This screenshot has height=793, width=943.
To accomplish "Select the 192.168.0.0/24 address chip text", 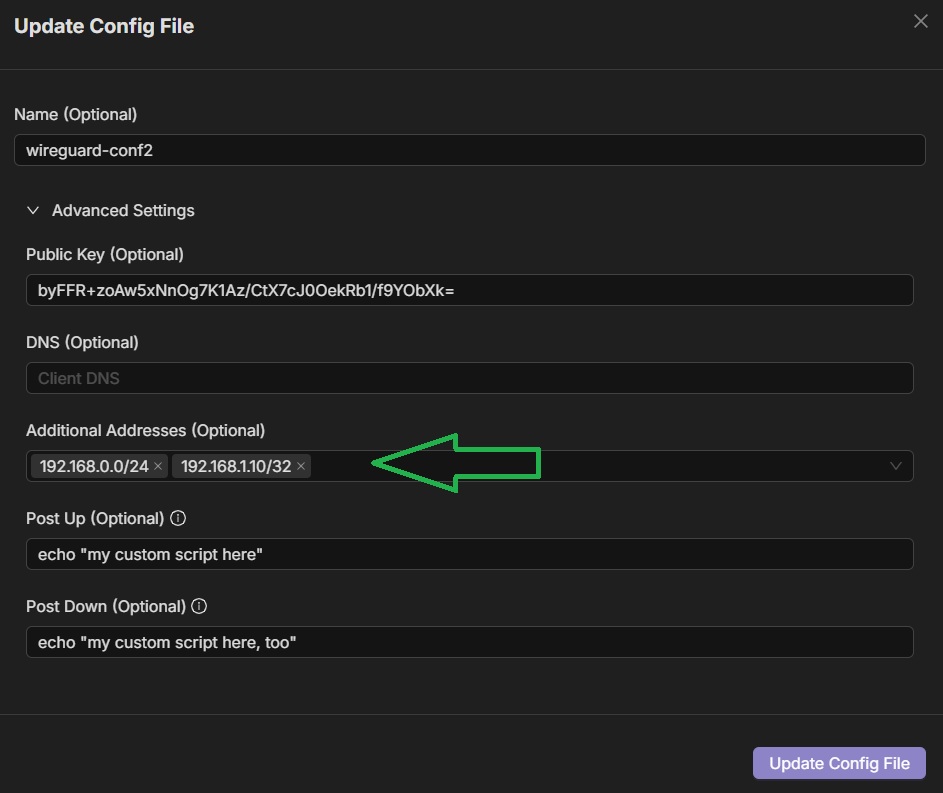I will (x=94, y=466).
